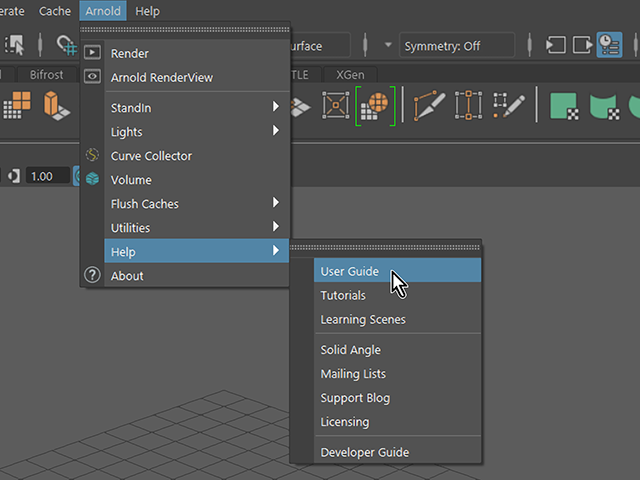The width and height of the screenshot is (640, 480).
Task: Open the Arnold menu in menu bar
Action: 103,11
